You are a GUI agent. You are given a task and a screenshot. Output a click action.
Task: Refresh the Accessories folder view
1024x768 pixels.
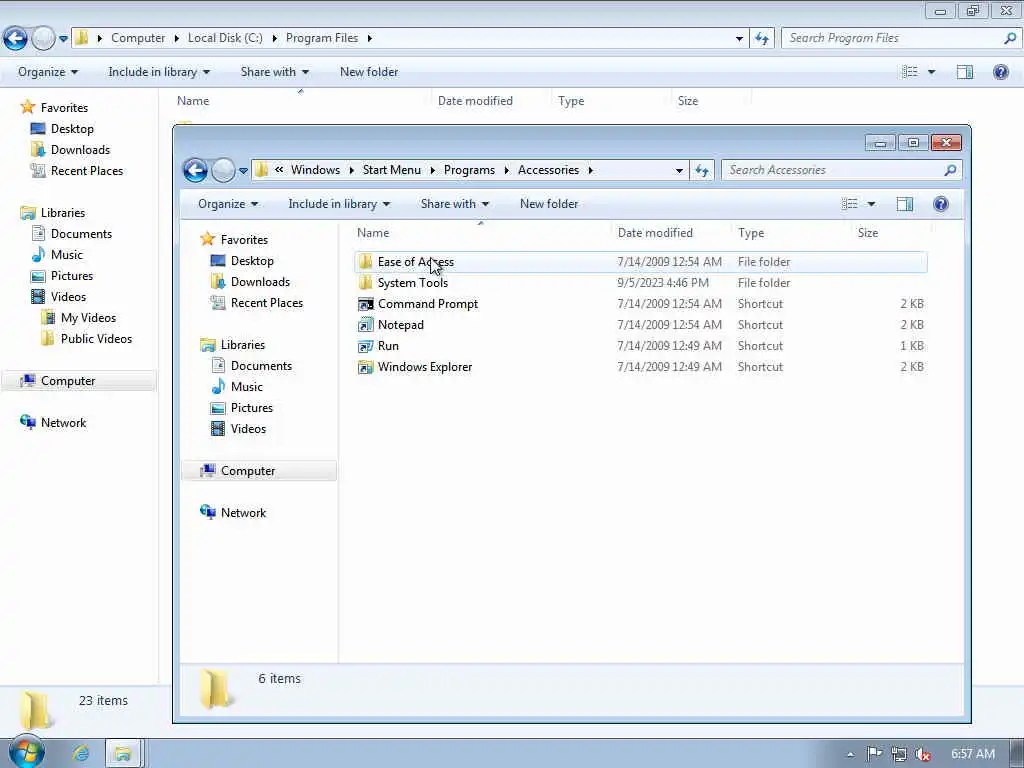[x=702, y=170]
